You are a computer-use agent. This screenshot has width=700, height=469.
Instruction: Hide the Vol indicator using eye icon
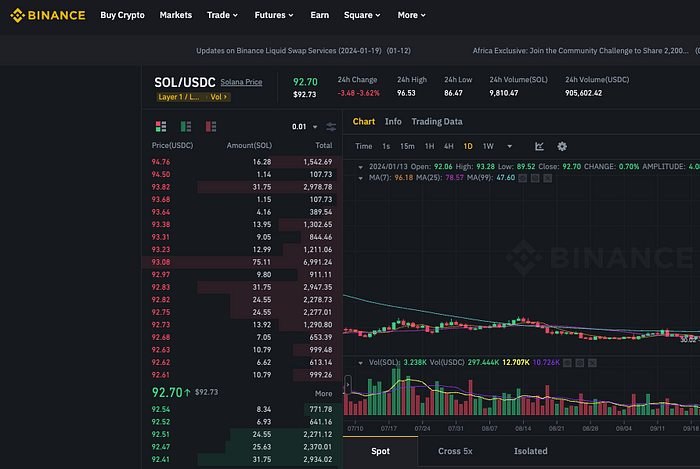point(567,363)
